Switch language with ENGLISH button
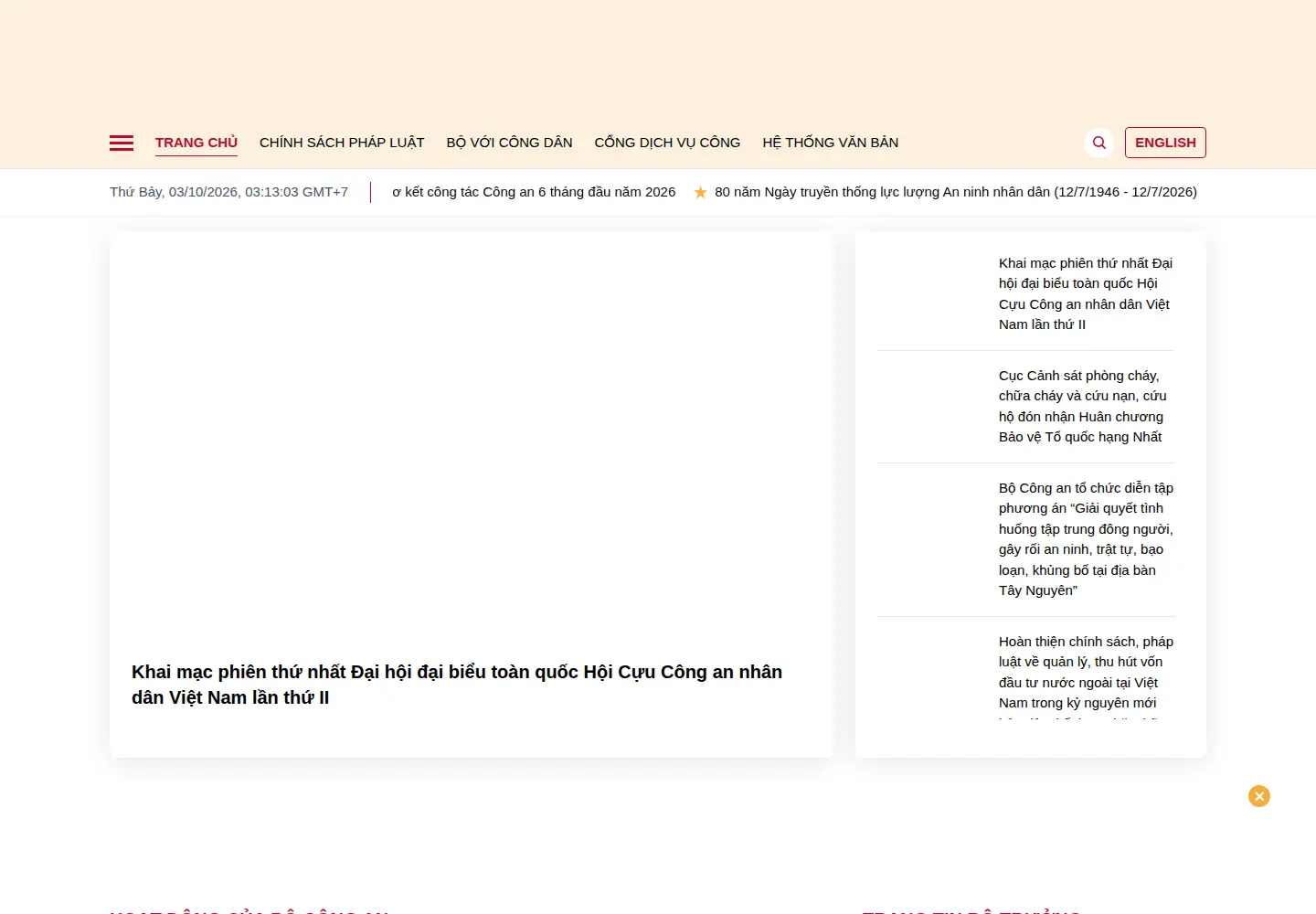 (x=1165, y=143)
